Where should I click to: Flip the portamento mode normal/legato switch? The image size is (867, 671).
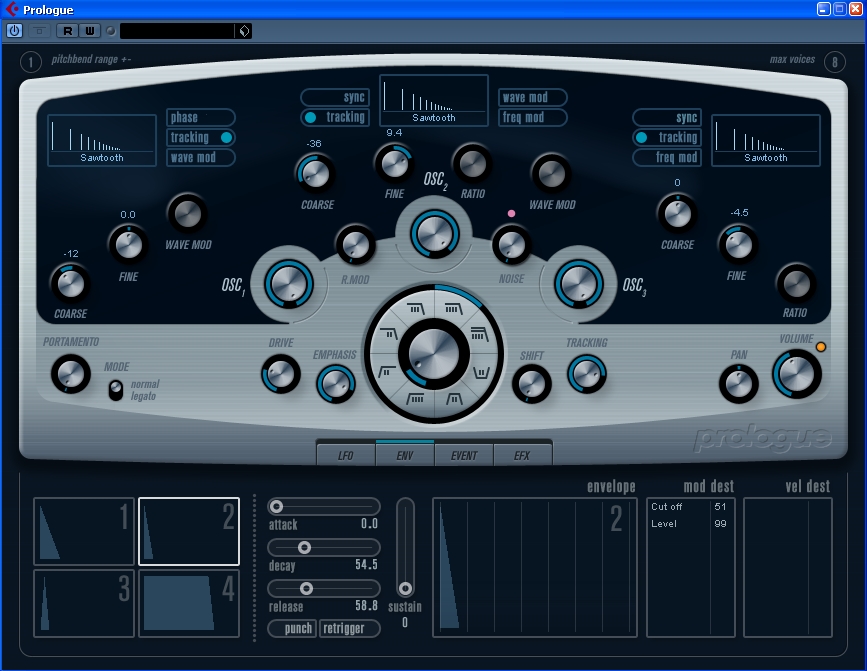pyautogui.click(x=116, y=390)
